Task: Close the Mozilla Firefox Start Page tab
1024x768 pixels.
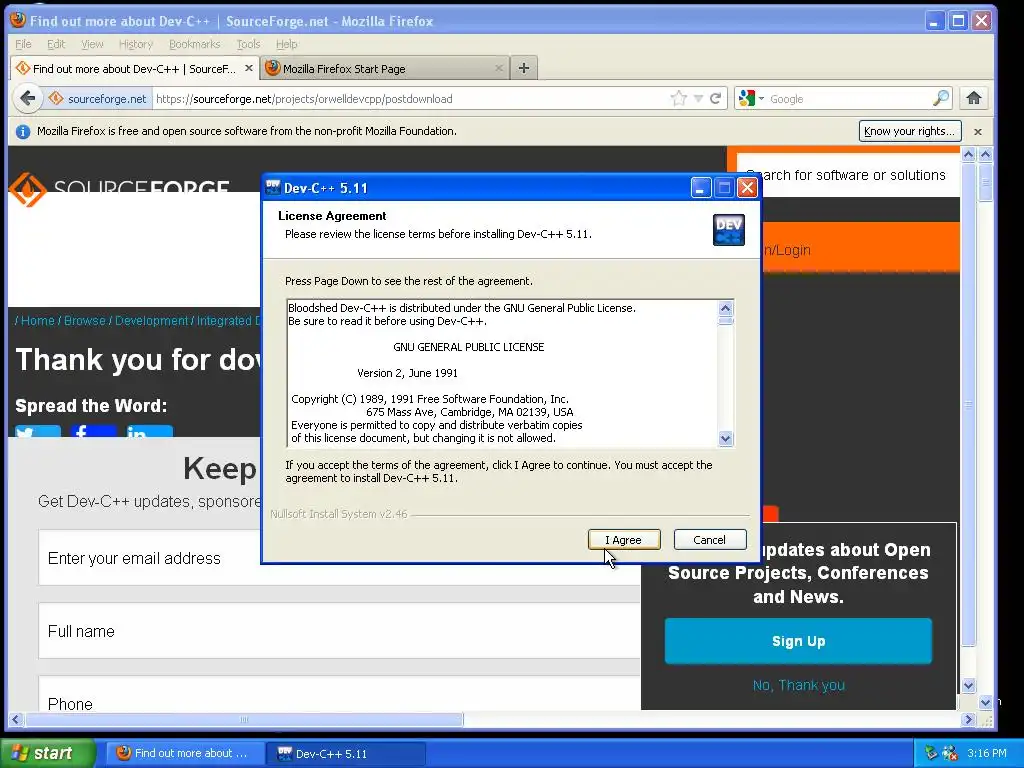Action: (x=499, y=68)
